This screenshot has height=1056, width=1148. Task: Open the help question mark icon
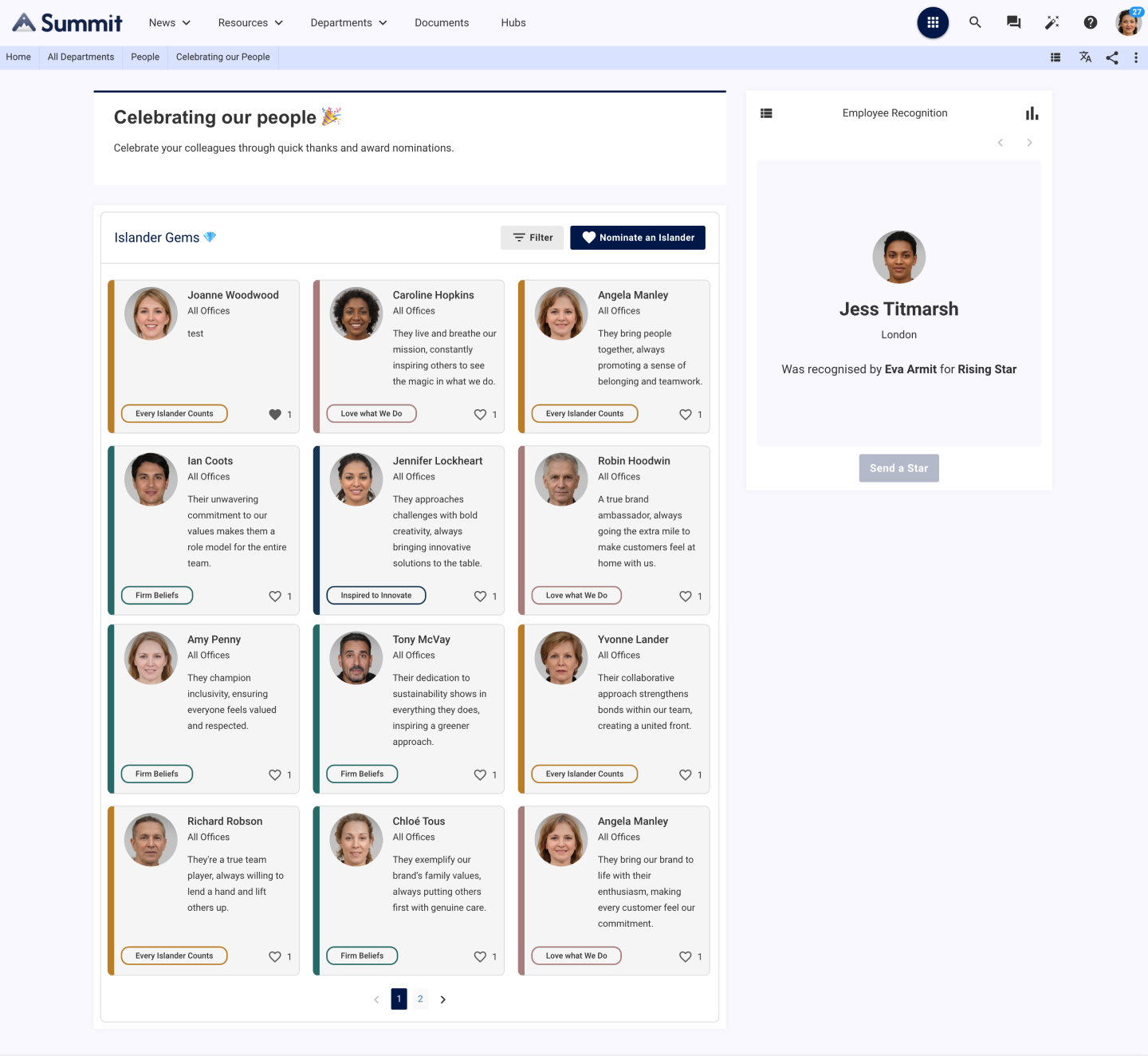point(1090,22)
